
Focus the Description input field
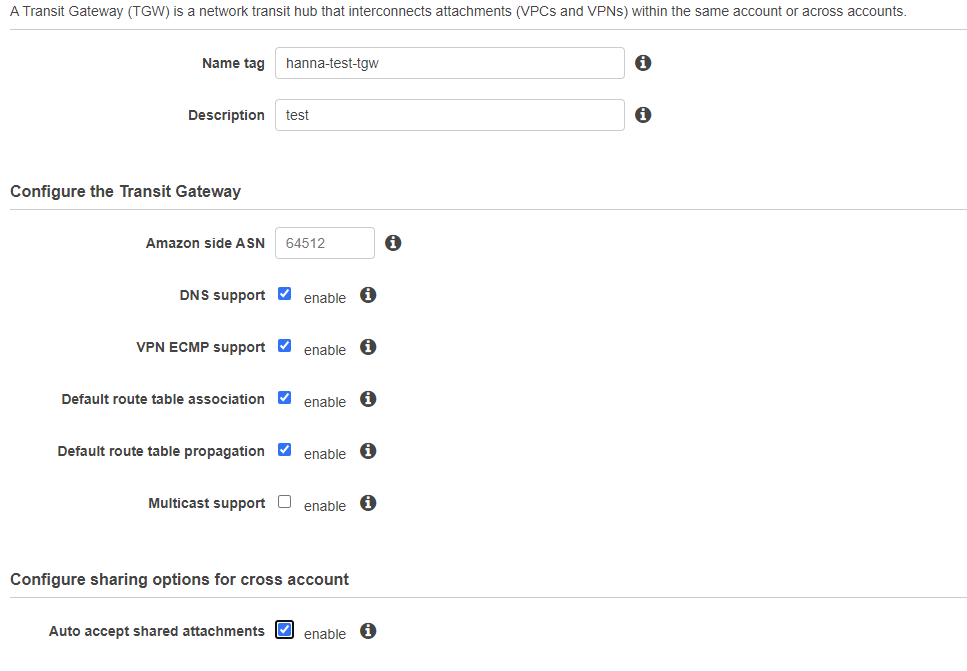point(450,115)
